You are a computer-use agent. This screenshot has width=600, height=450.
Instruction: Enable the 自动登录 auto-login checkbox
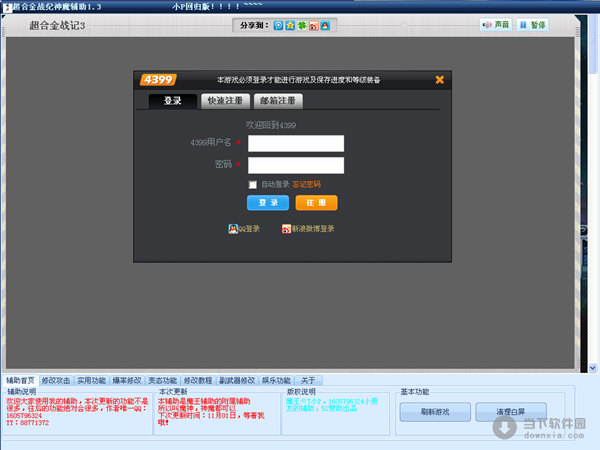coord(253,184)
